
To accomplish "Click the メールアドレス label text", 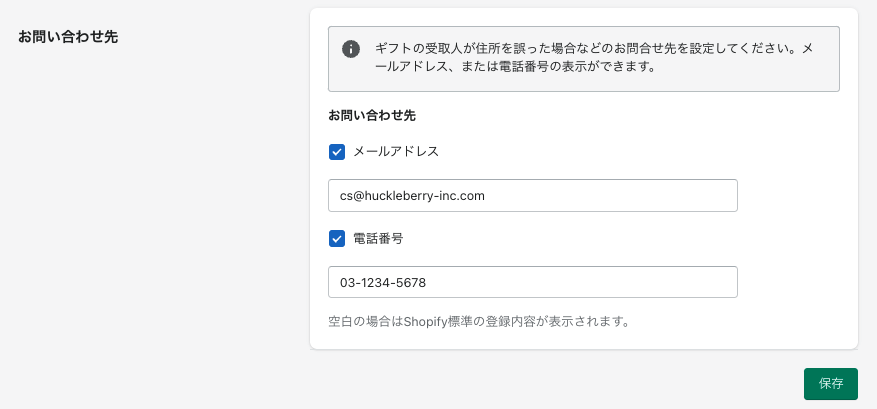I will click(x=396, y=152).
